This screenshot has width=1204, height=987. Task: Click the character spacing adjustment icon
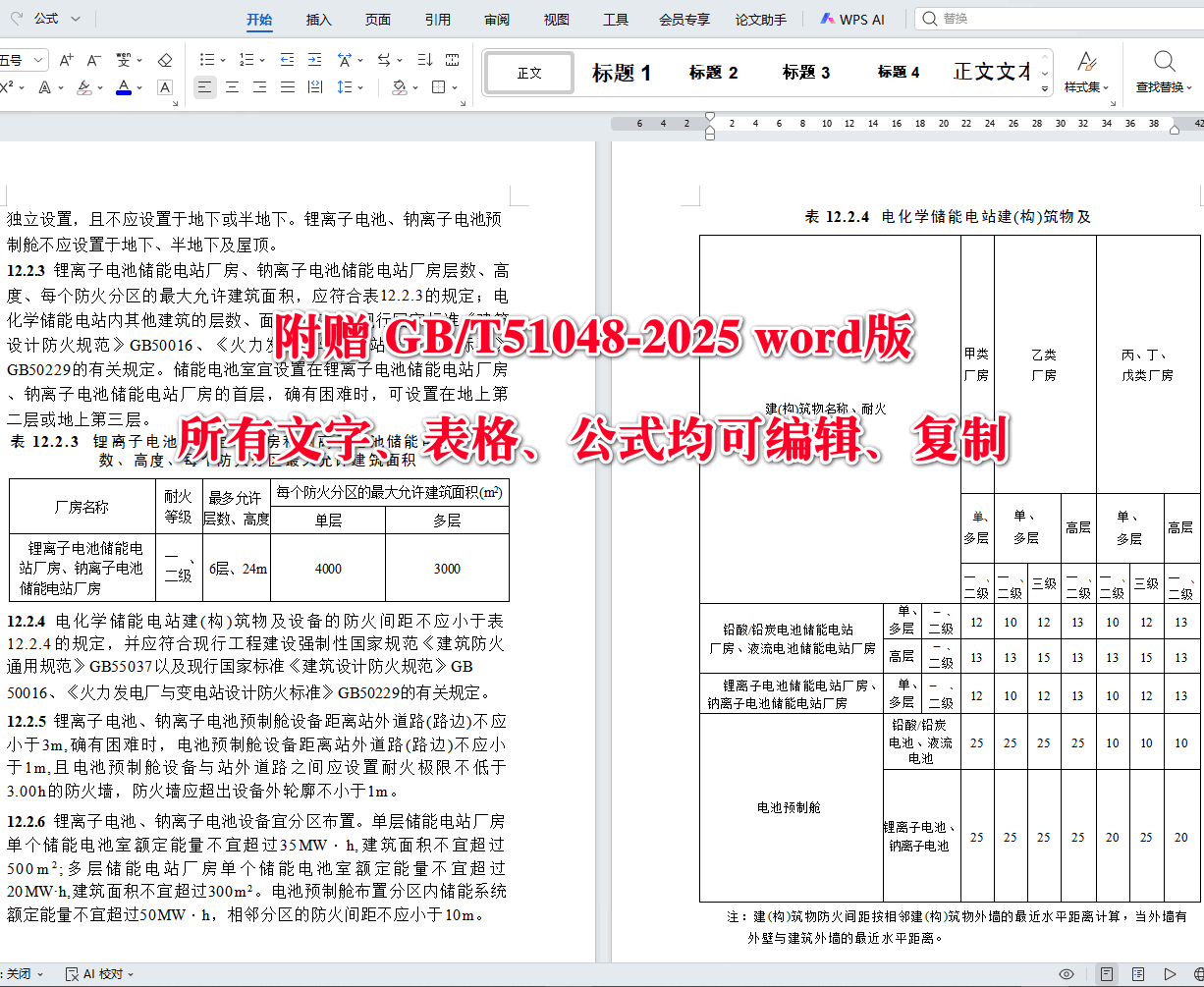coord(344,60)
